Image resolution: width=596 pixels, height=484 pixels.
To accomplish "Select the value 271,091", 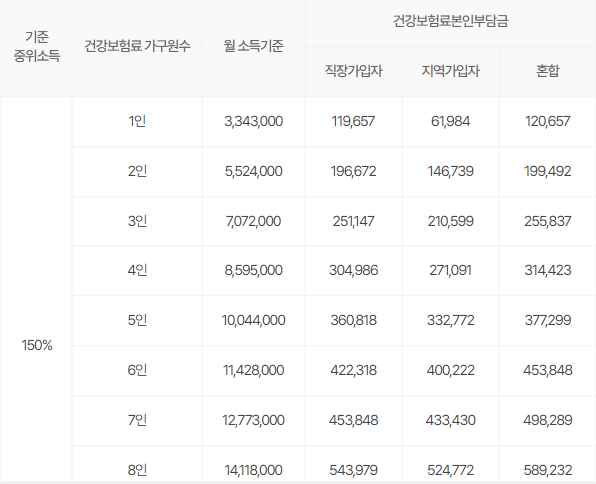I will click(x=450, y=270).
